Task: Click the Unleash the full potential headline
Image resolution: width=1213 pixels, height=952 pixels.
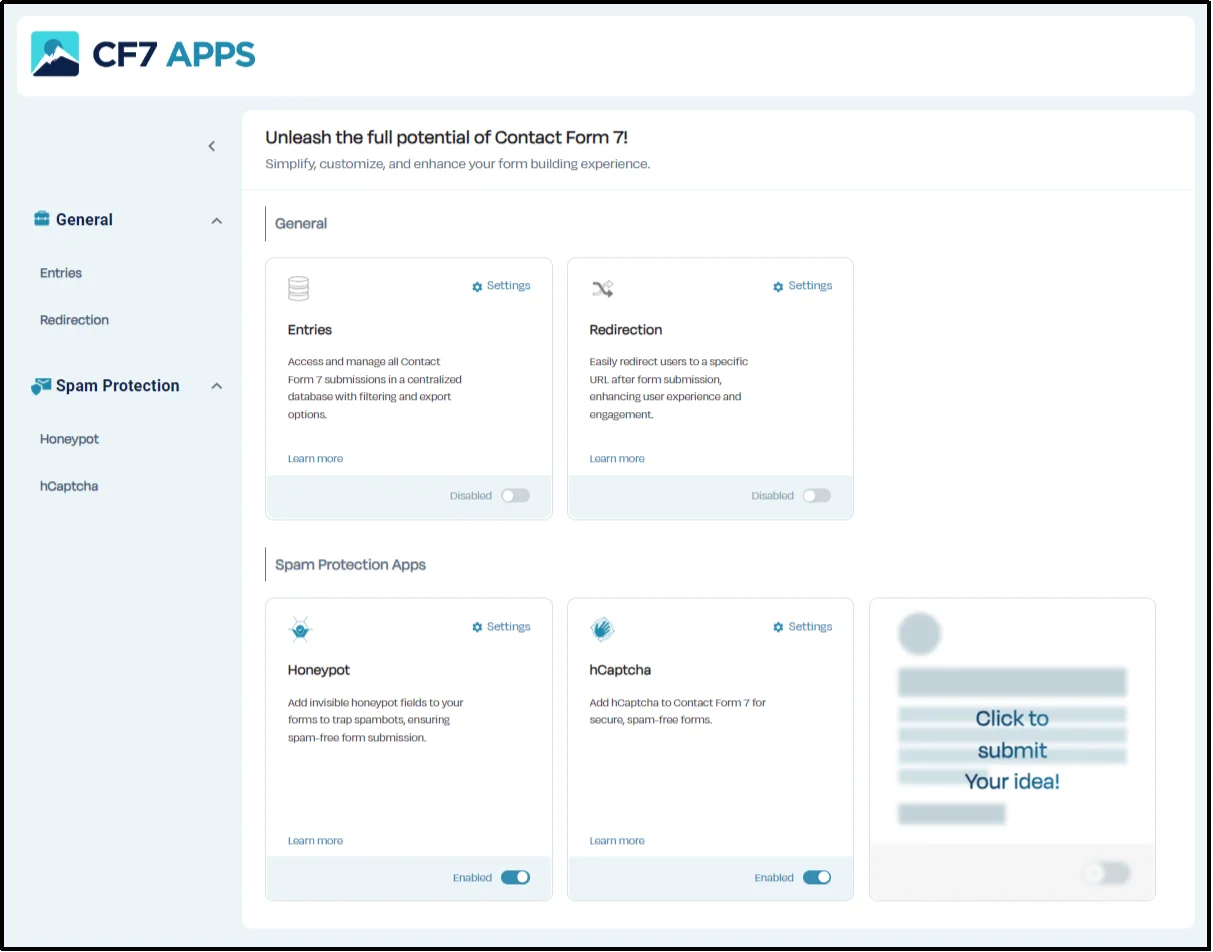Action: [447, 138]
